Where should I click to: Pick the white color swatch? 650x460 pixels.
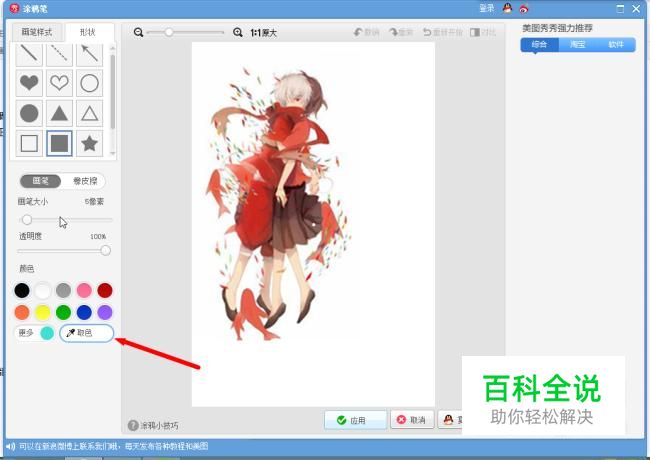click(43, 291)
